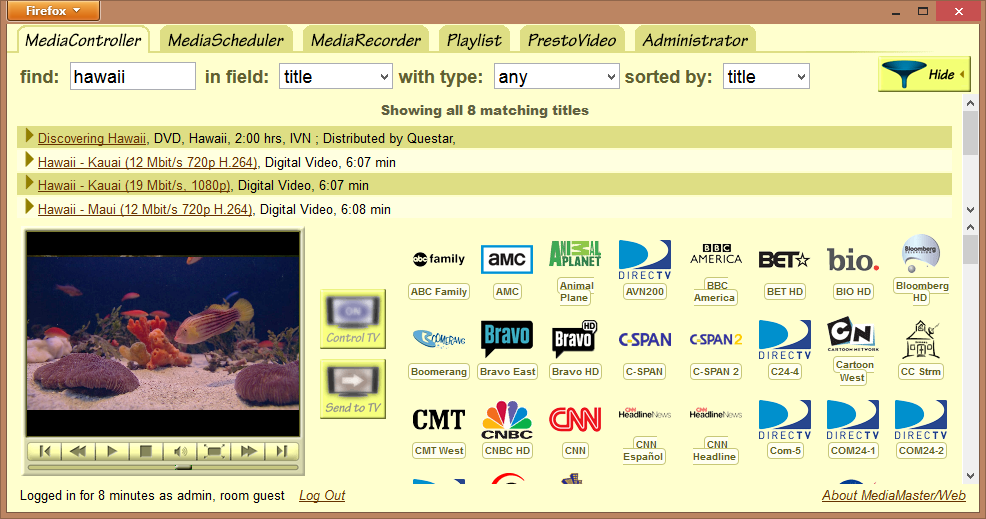
Task: Rewind the video preview
Action: (78, 451)
